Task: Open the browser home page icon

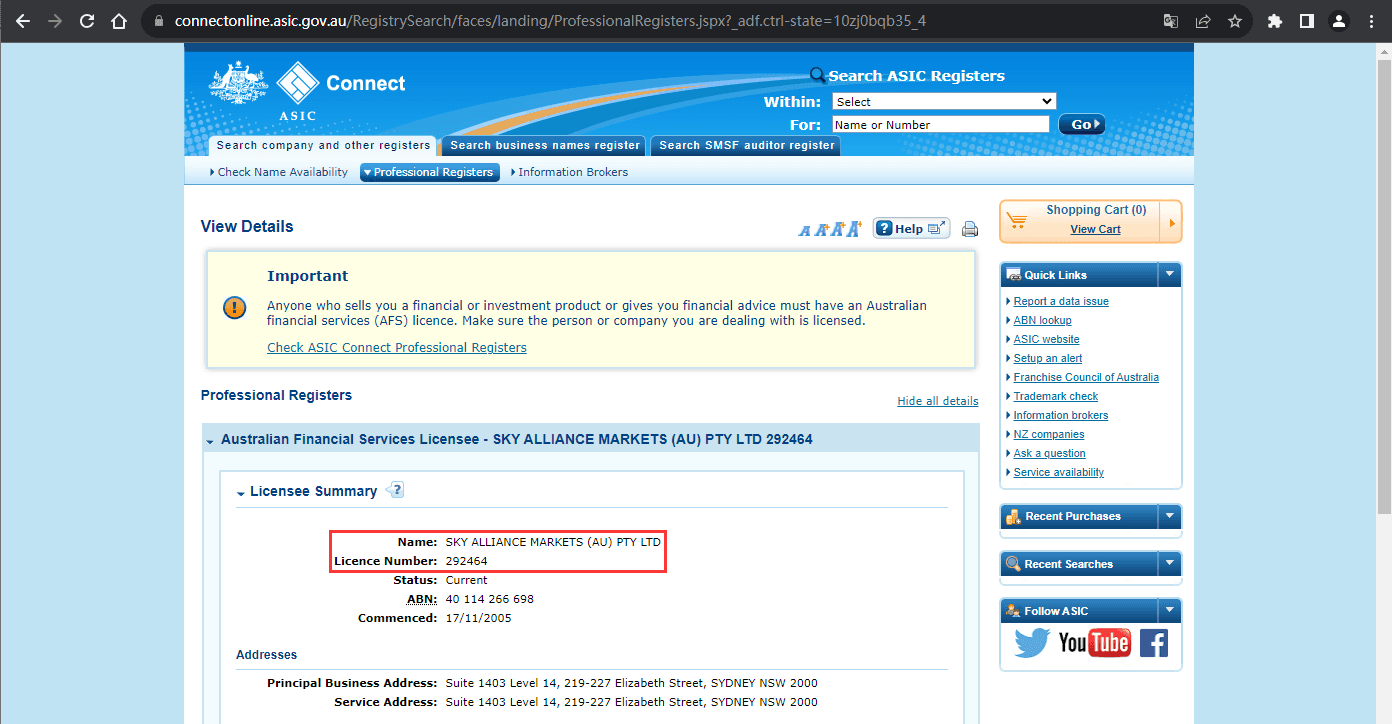Action: tap(119, 21)
